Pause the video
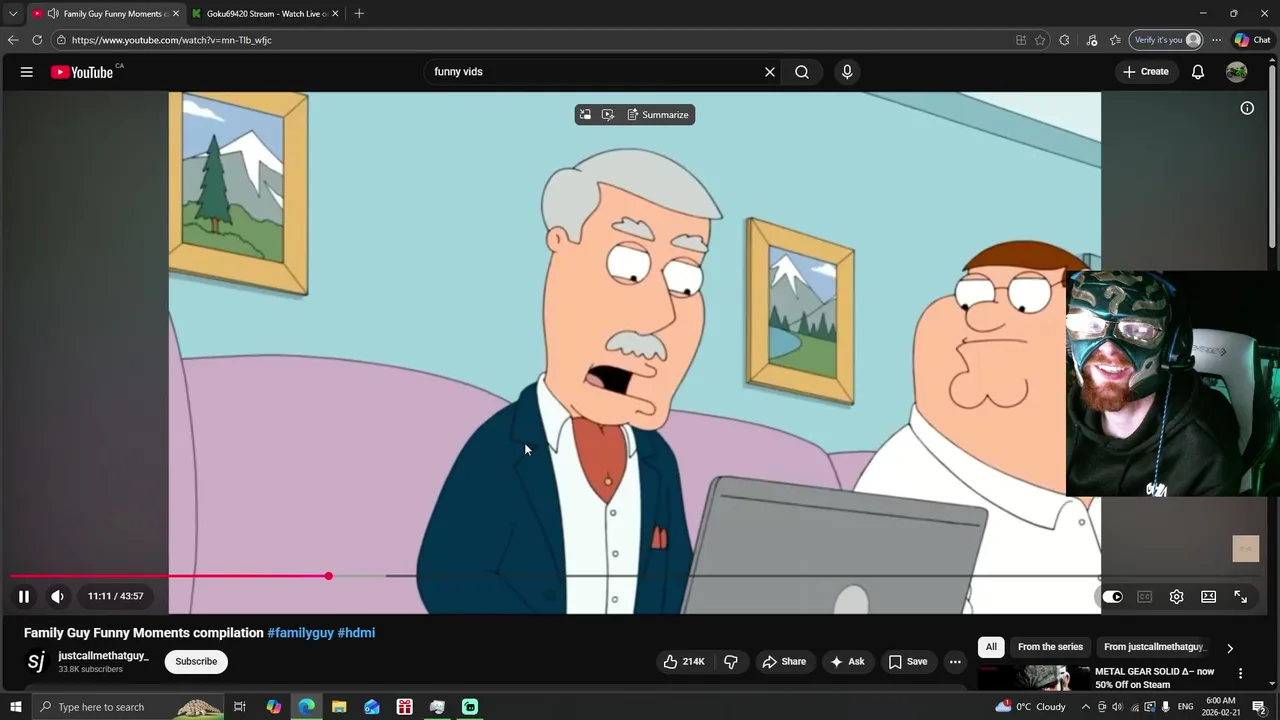This screenshot has width=1280, height=720. [x=24, y=597]
